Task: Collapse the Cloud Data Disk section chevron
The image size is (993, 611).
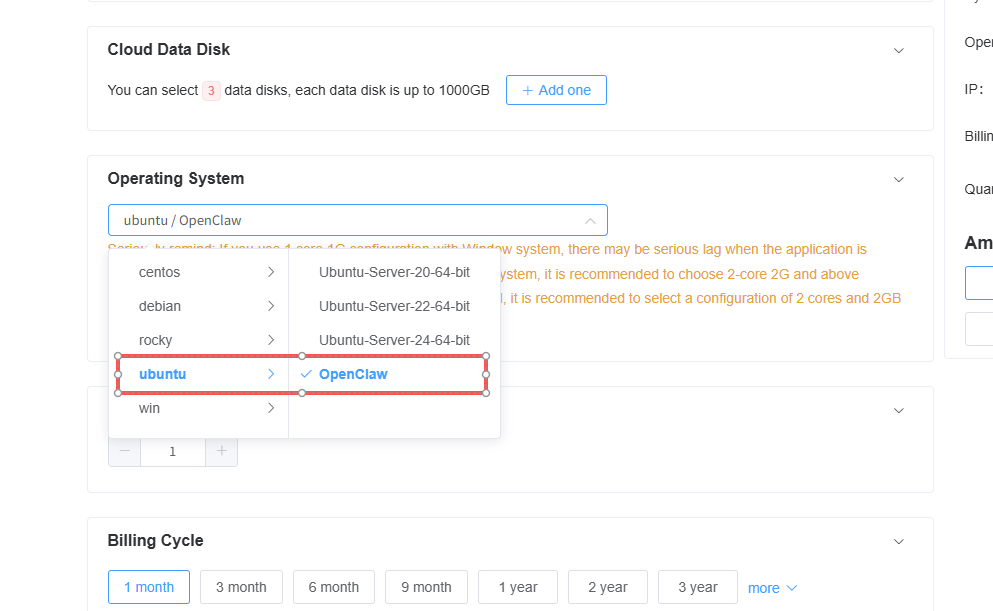Action: pos(898,50)
